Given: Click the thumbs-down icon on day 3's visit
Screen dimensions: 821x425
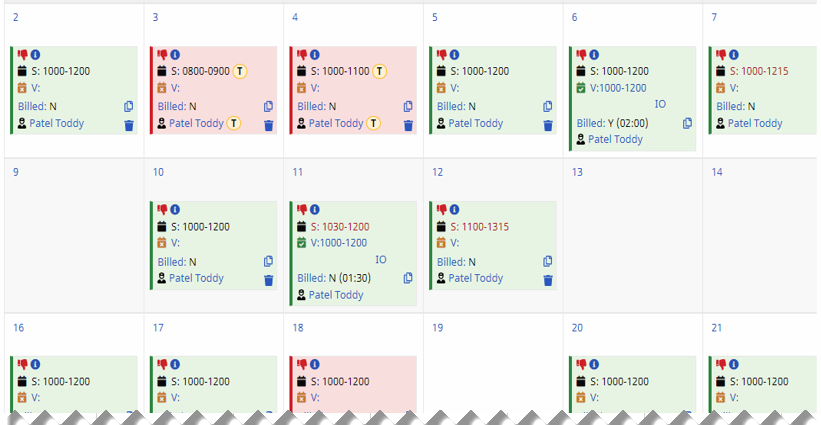Looking at the screenshot, I should (x=162, y=55).
